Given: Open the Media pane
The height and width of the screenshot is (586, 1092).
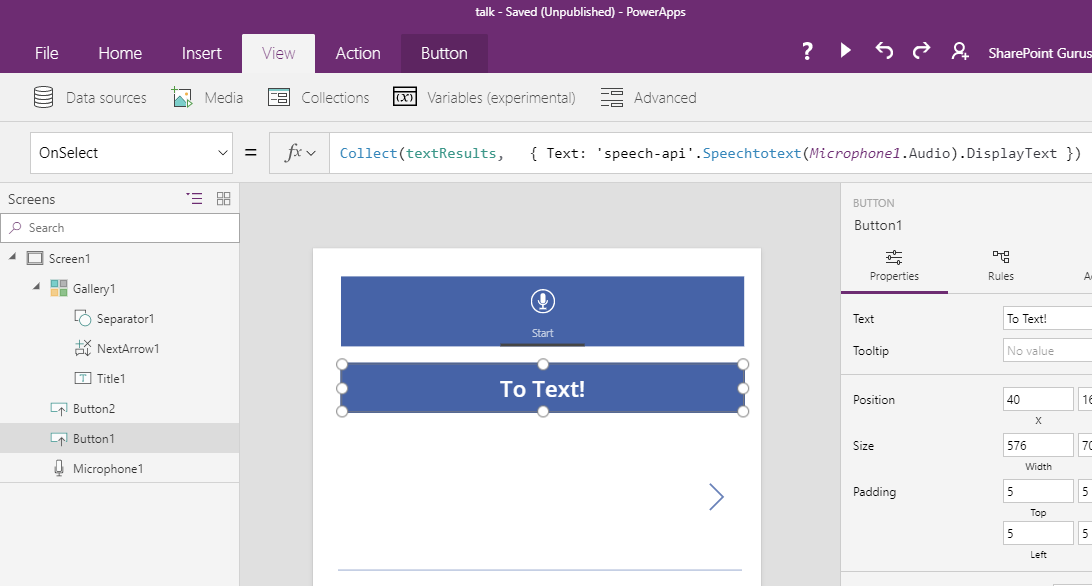Looking at the screenshot, I should pyautogui.click(x=208, y=98).
